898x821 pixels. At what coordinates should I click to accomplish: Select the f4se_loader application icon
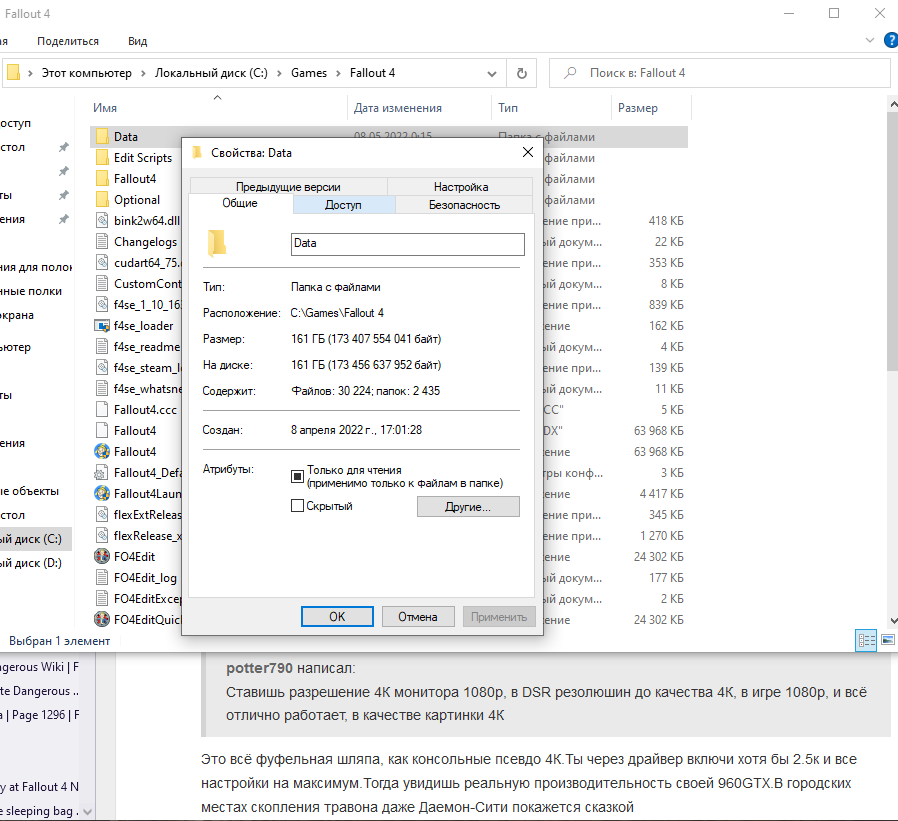101,326
